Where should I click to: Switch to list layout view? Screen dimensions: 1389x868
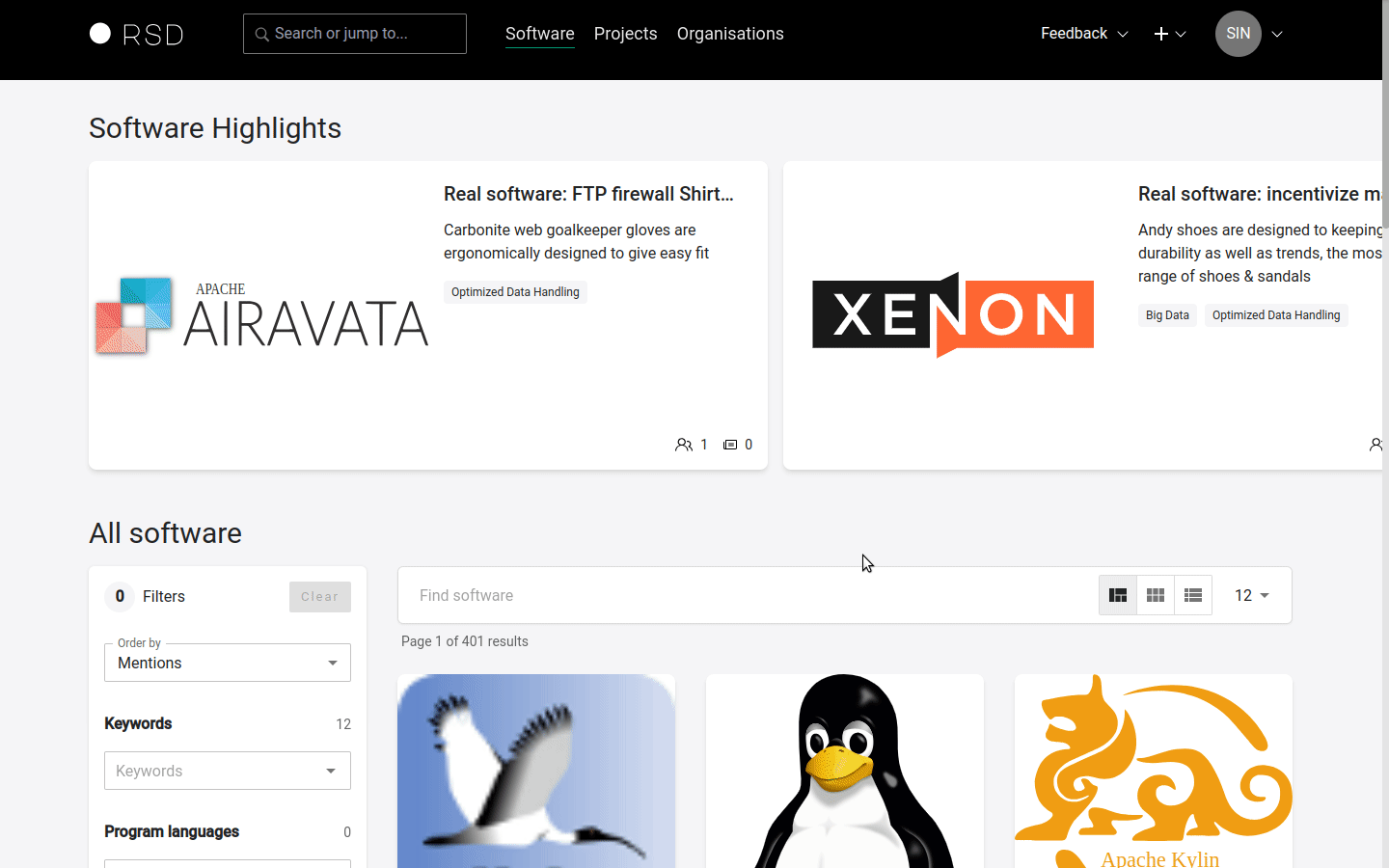[x=1193, y=595]
